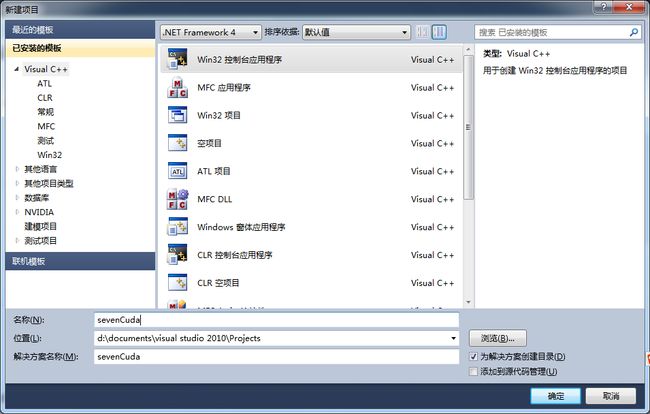The height and width of the screenshot is (414, 650).
Task: Open the 已安装的模板 section
Action: (80, 48)
